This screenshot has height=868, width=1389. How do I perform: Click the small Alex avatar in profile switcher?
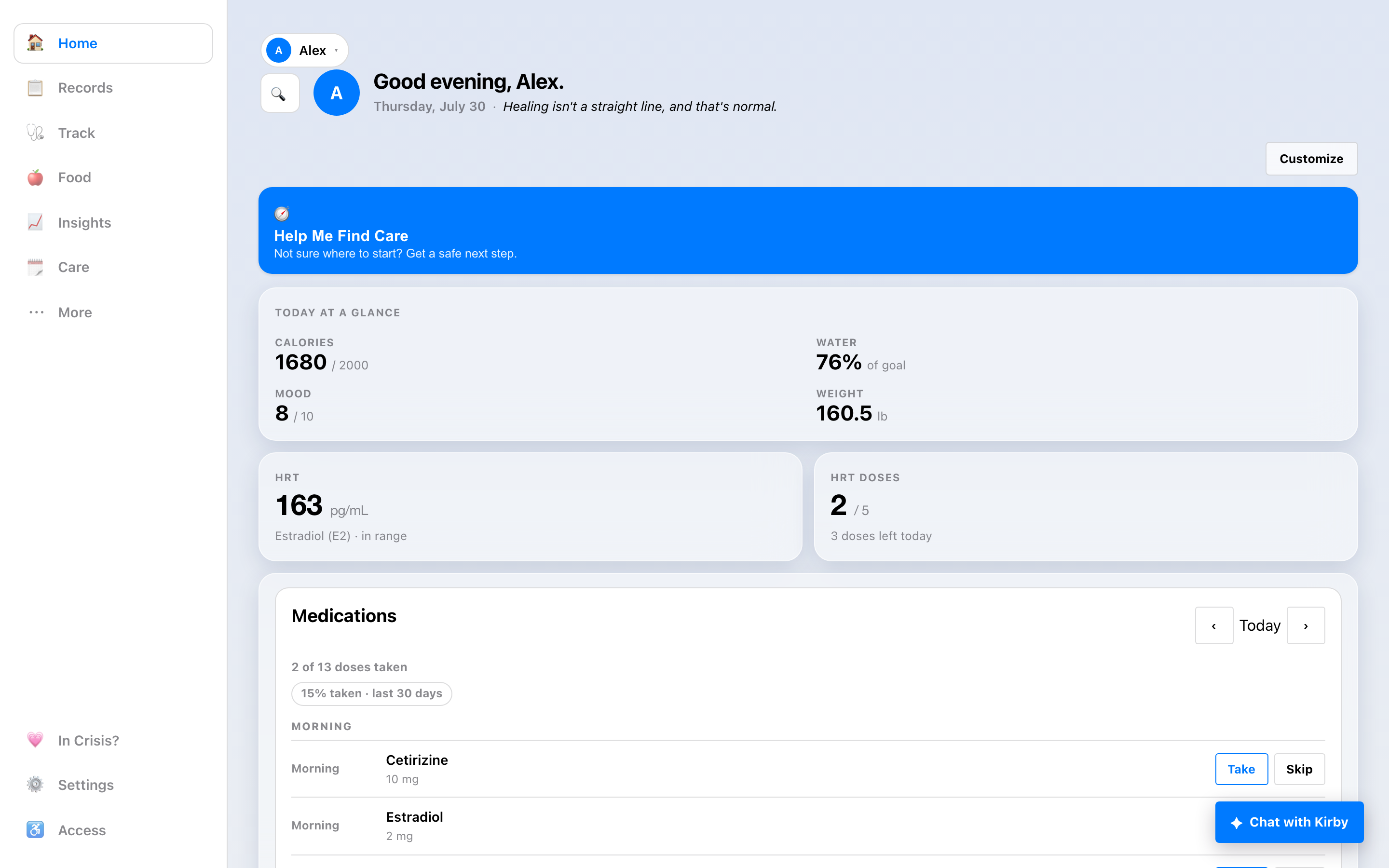[279, 51]
